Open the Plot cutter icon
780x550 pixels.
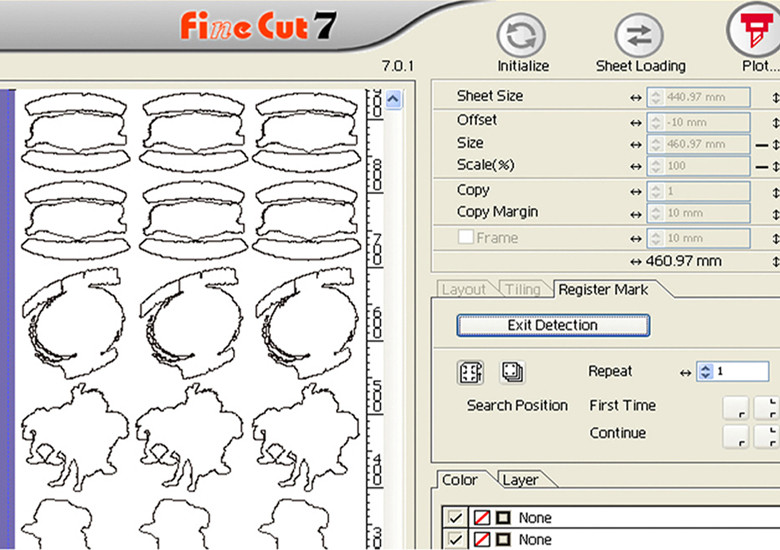[x=751, y=30]
